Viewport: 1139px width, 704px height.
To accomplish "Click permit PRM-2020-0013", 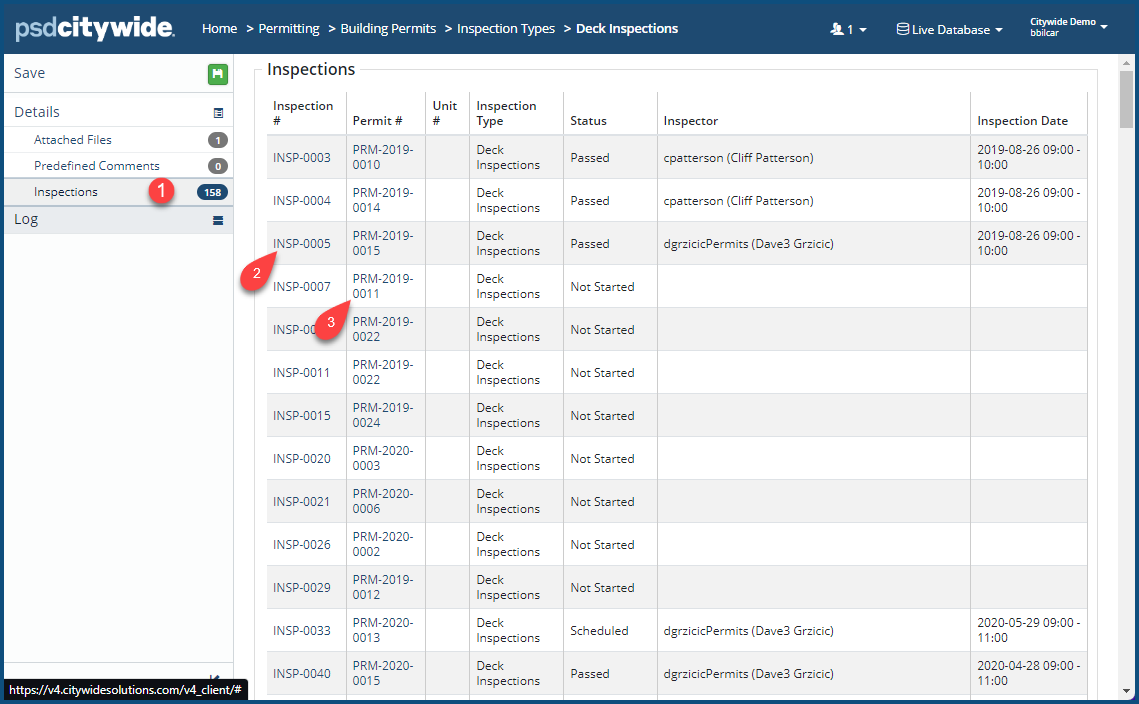I will 383,630.
